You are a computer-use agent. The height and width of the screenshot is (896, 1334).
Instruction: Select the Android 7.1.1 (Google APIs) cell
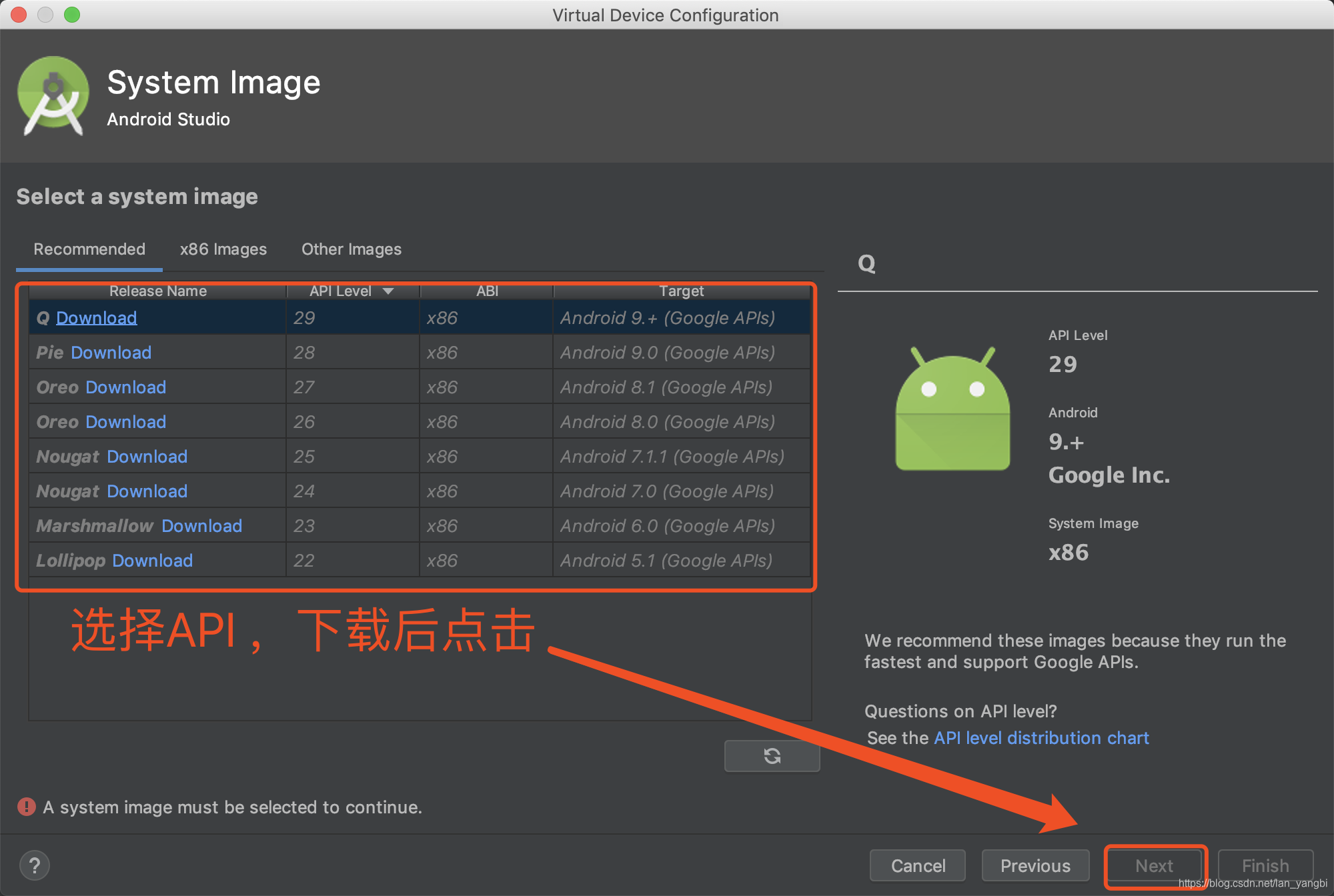(682, 457)
